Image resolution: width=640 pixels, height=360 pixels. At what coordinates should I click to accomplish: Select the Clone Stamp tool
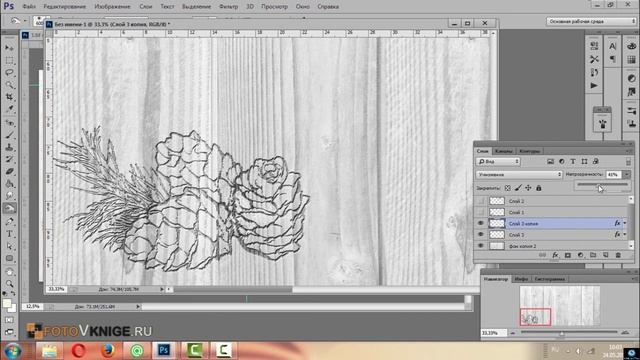pos(9,147)
